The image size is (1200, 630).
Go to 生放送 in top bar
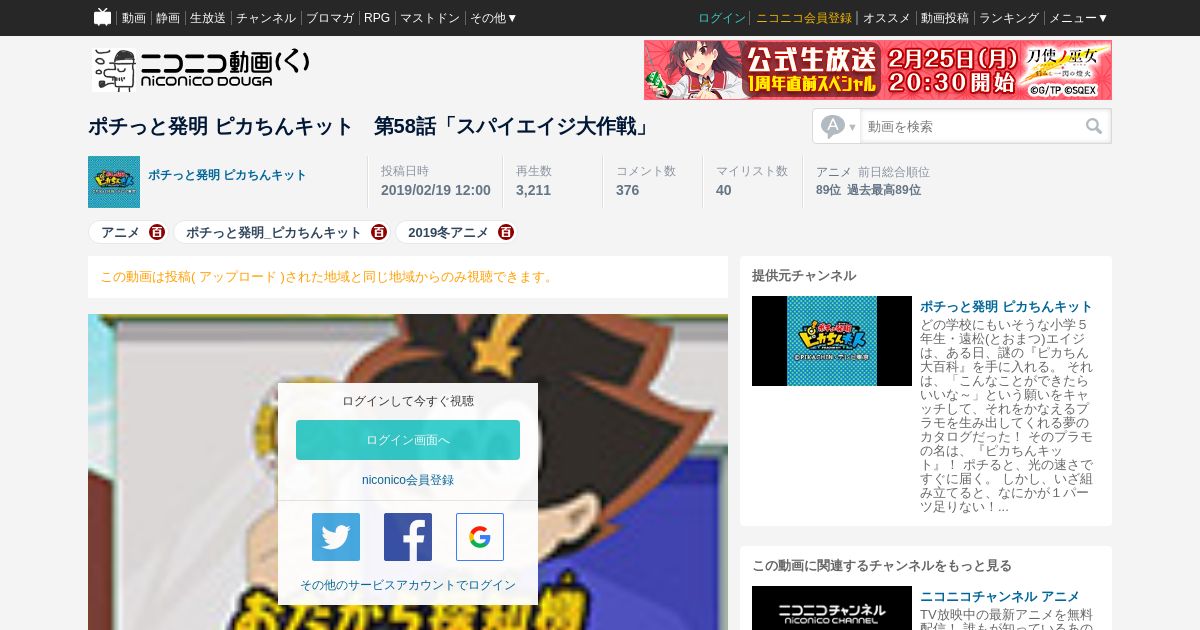tap(208, 18)
